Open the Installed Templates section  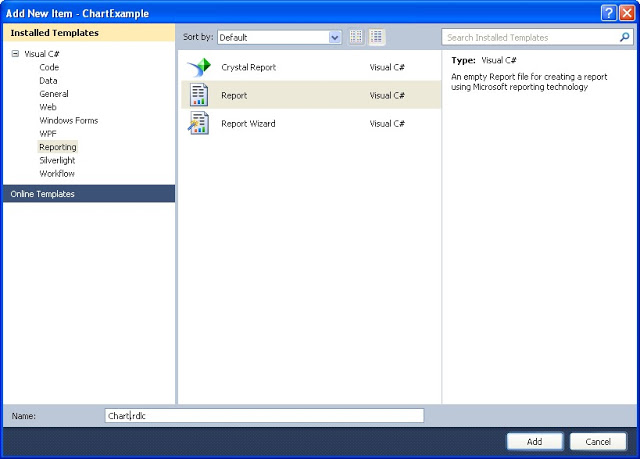(x=89, y=33)
